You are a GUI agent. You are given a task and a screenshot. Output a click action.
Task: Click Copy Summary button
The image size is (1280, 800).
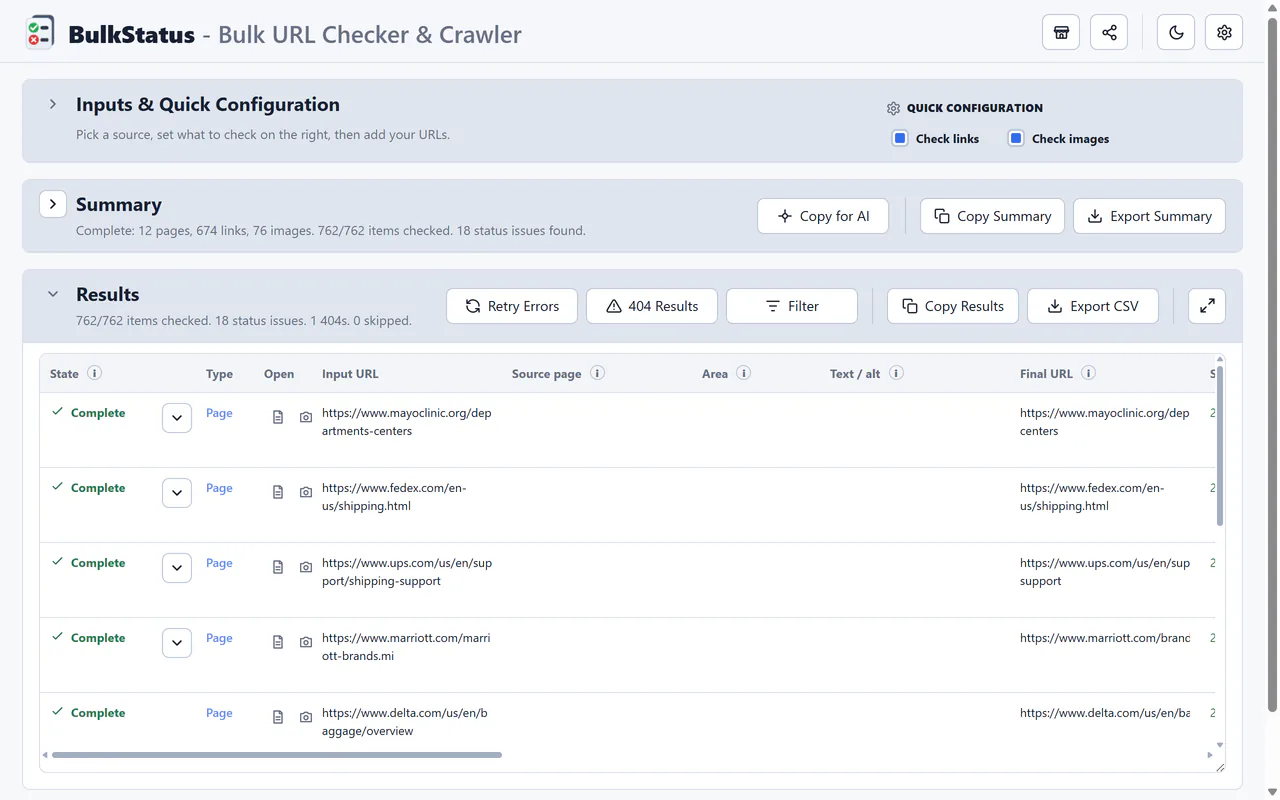coord(992,216)
